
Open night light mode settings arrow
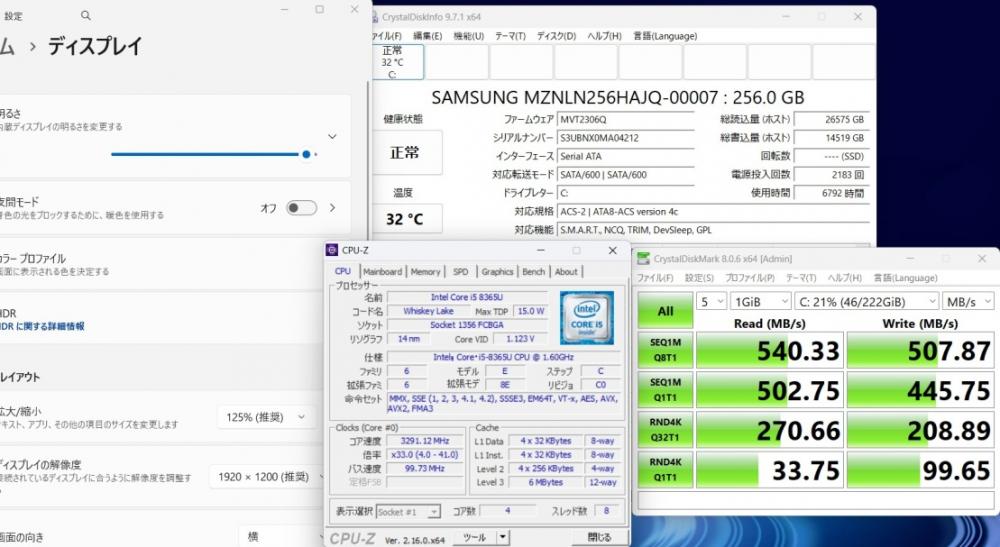tap(332, 208)
